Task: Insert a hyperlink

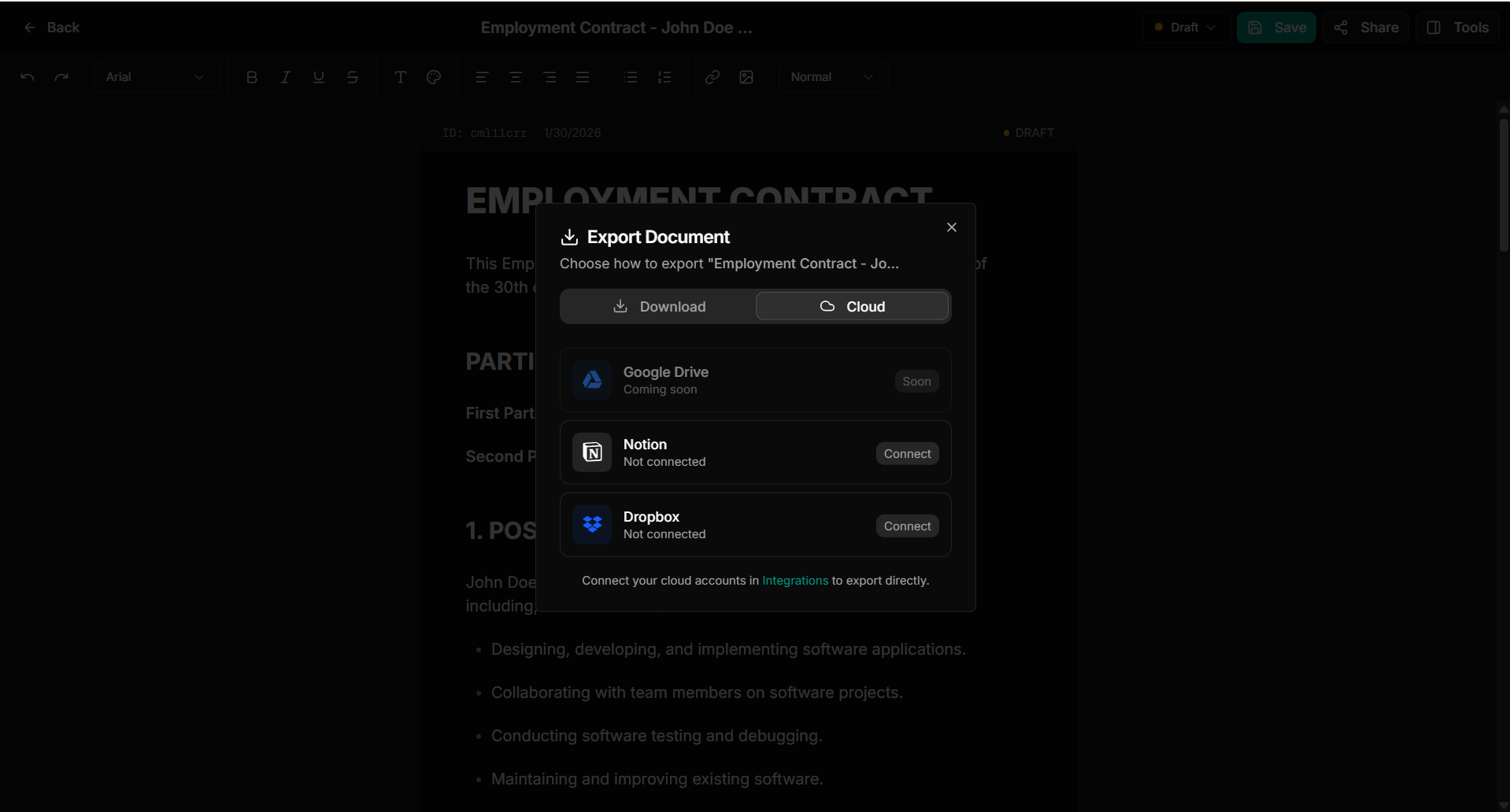Action: pyautogui.click(x=712, y=77)
